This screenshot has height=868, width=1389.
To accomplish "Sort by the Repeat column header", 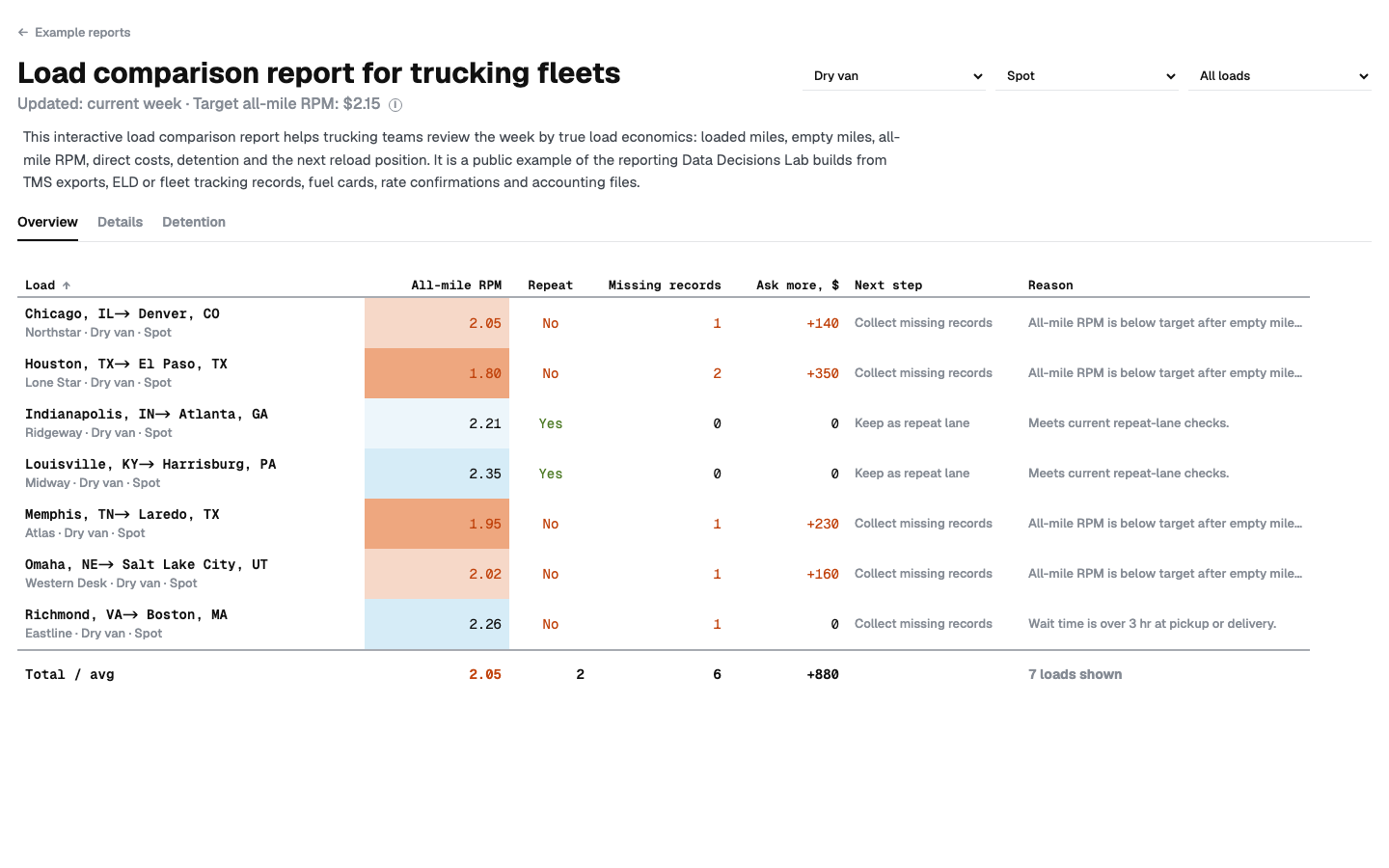I will (x=550, y=285).
